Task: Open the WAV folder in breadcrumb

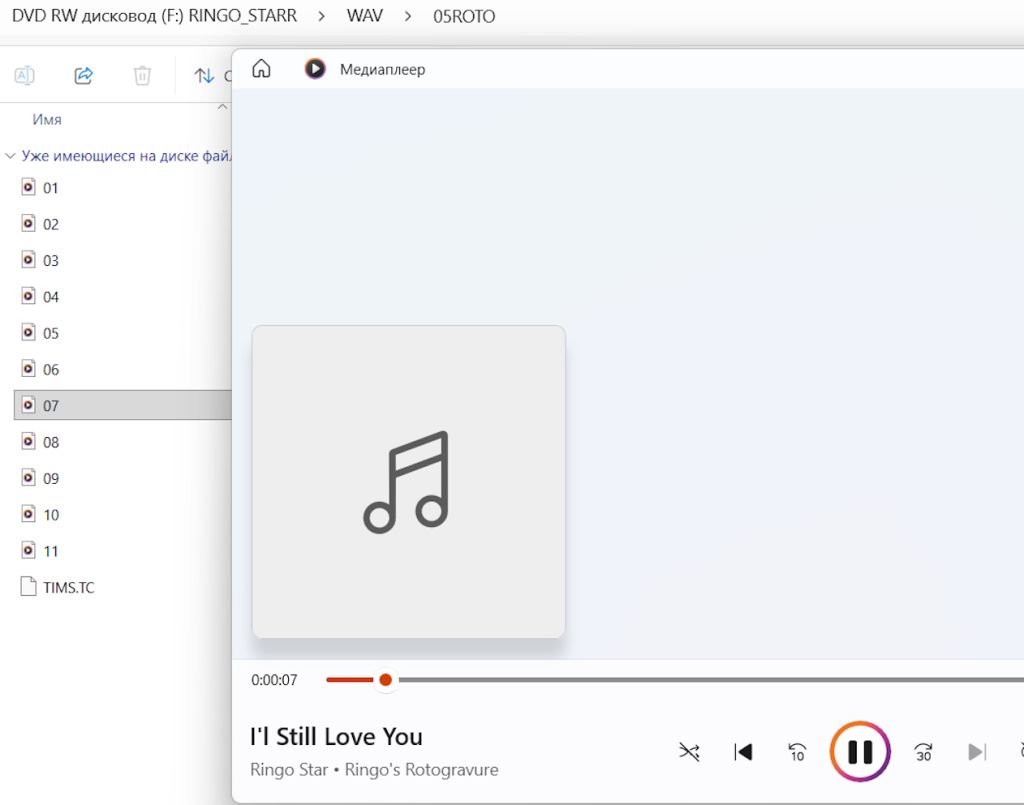Action: coord(364,16)
